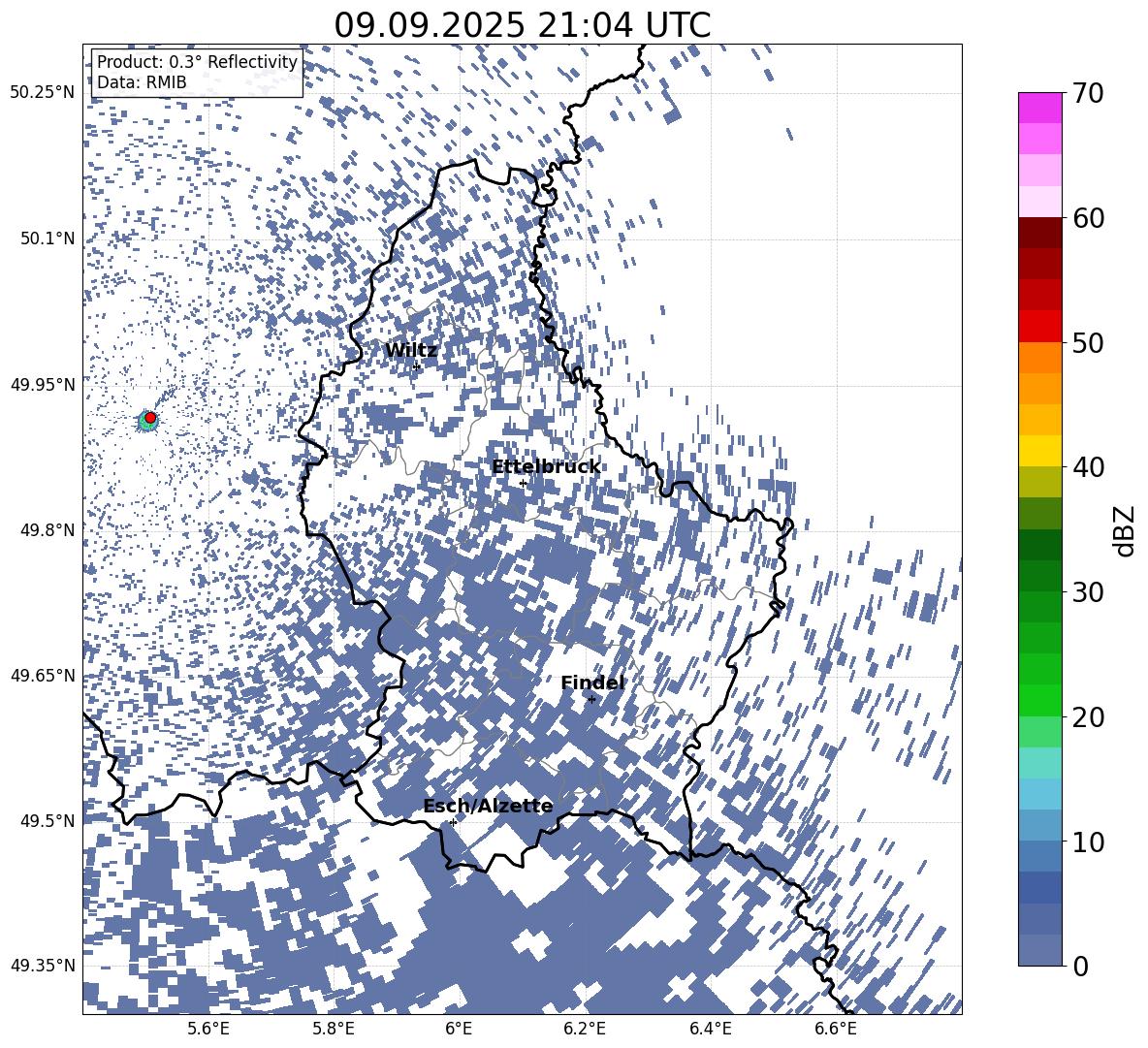Click the 50.25°N latitude label
The height and width of the screenshot is (1048, 1148).
pyautogui.click(x=43, y=93)
